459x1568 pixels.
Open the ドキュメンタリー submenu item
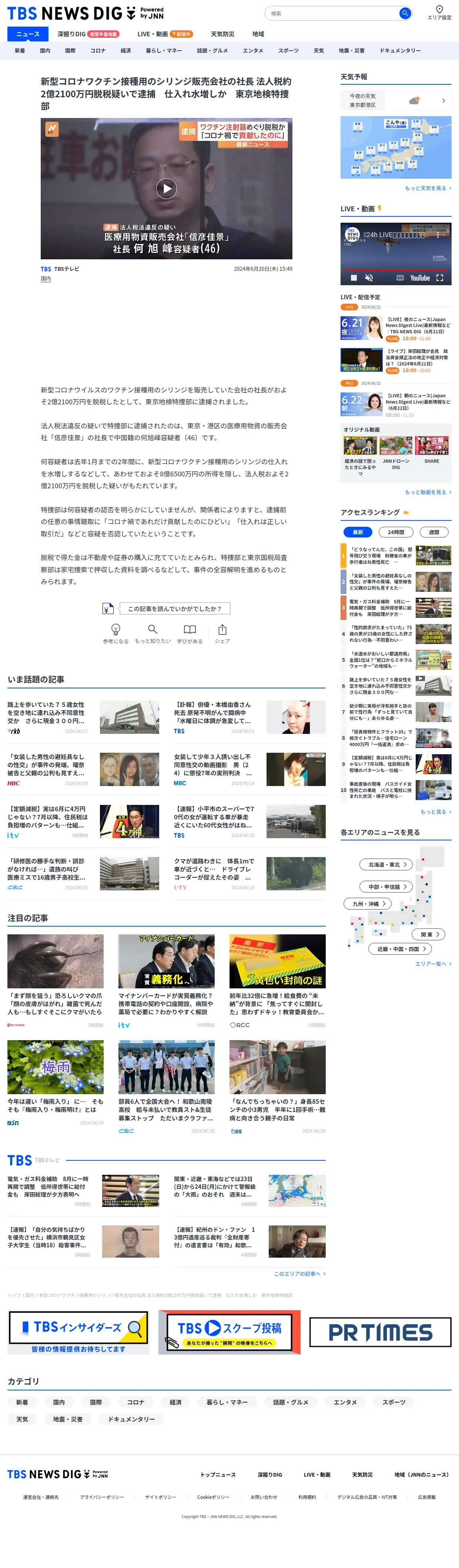[400, 51]
